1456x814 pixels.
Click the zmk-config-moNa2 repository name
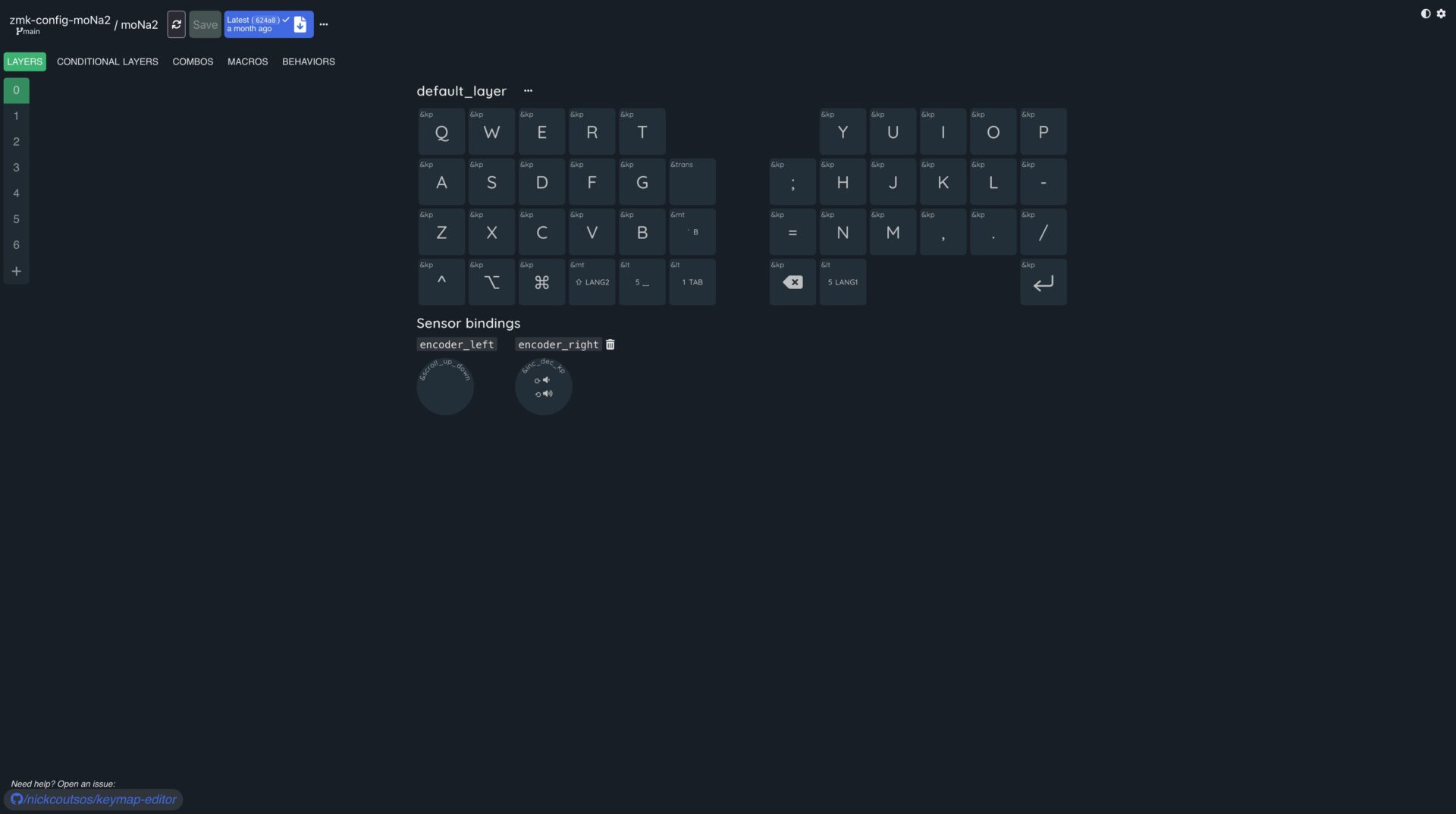60,20
